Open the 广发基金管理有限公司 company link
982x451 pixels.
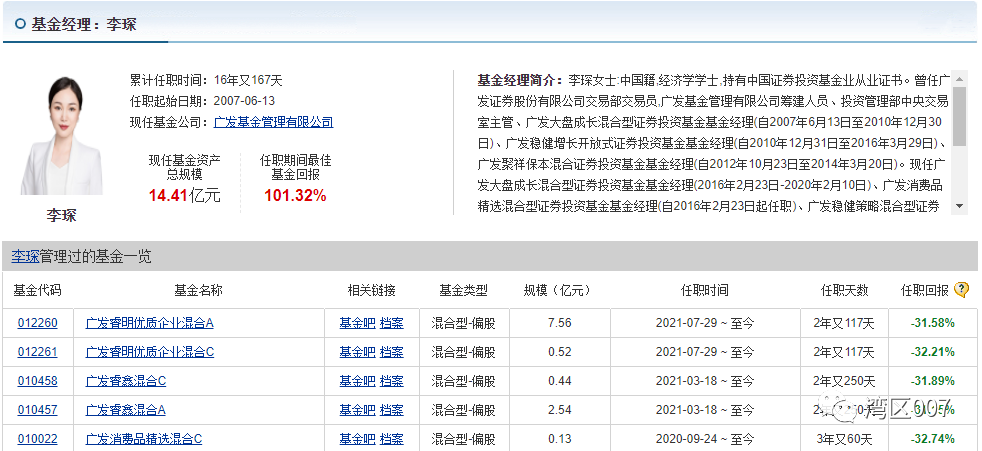pos(273,122)
